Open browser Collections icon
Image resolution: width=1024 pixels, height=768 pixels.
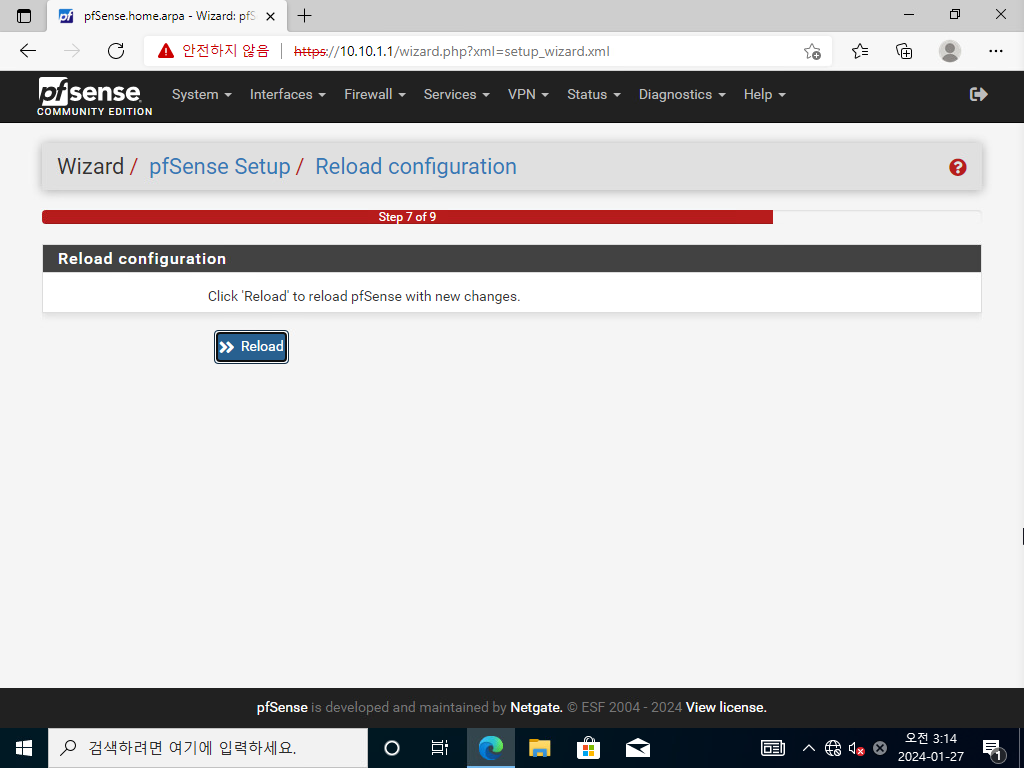(x=904, y=51)
